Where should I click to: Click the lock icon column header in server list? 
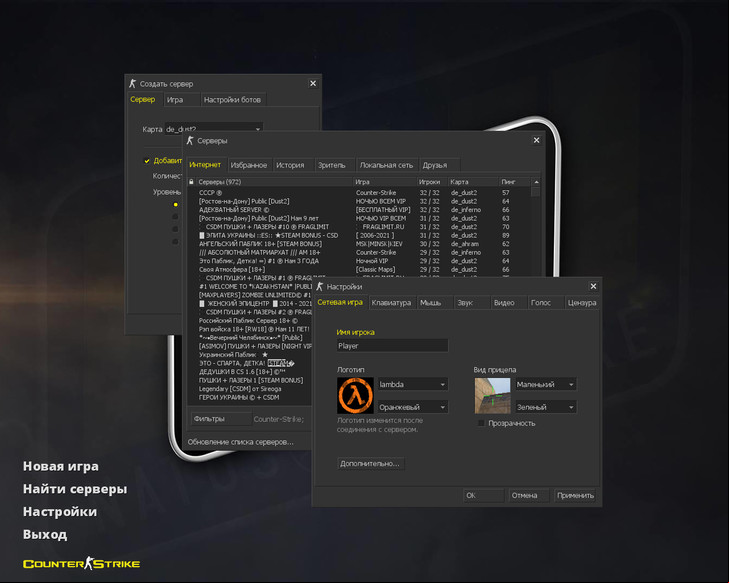coord(191,182)
